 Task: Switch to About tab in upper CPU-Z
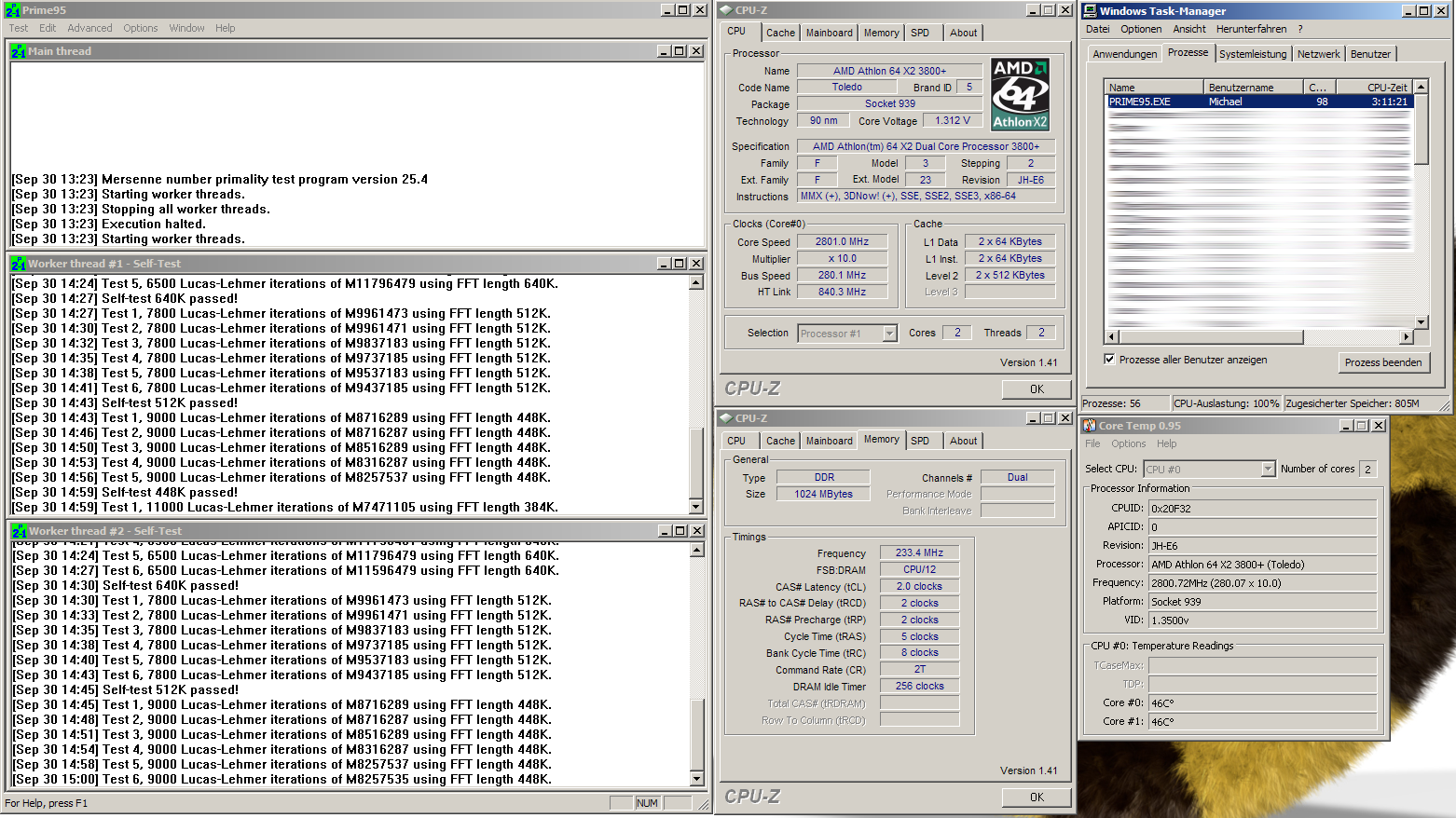coord(964,33)
